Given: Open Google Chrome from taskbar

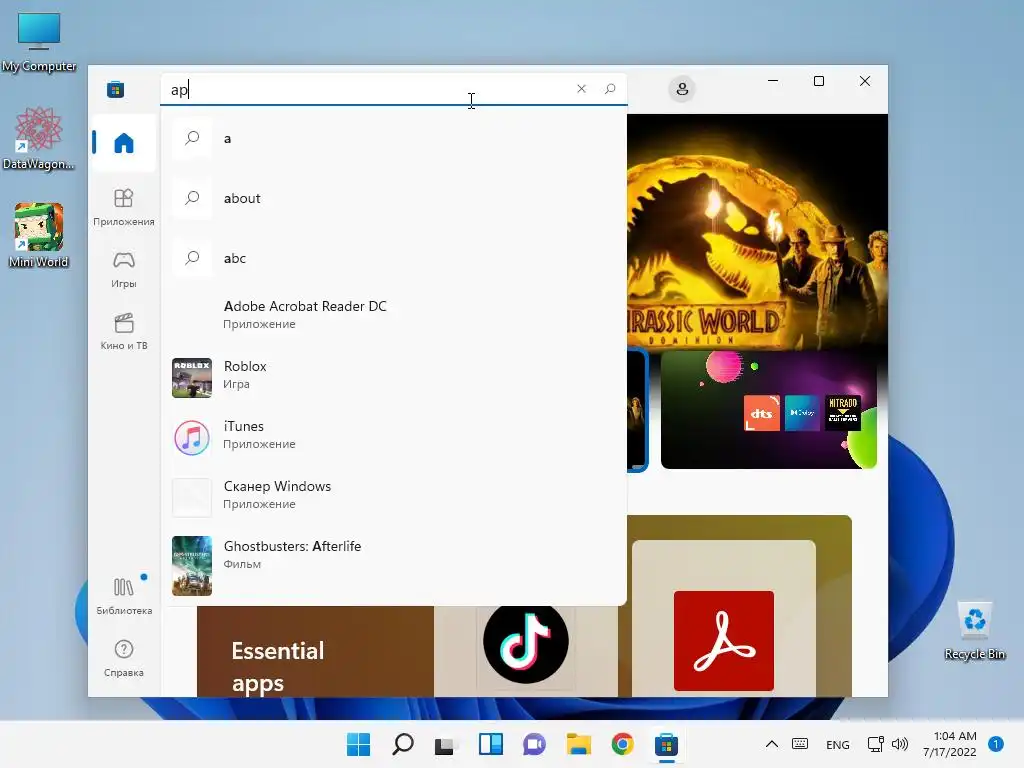Looking at the screenshot, I should [x=622, y=744].
